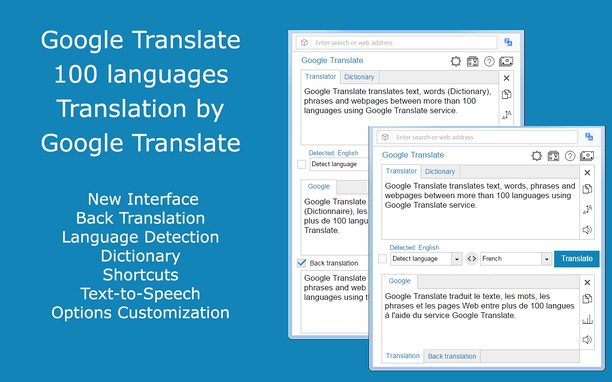Switch to the Translation bottom tab
The width and height of the screenshot is (612, 382).
pyautogui.click(x=402, y=356)
